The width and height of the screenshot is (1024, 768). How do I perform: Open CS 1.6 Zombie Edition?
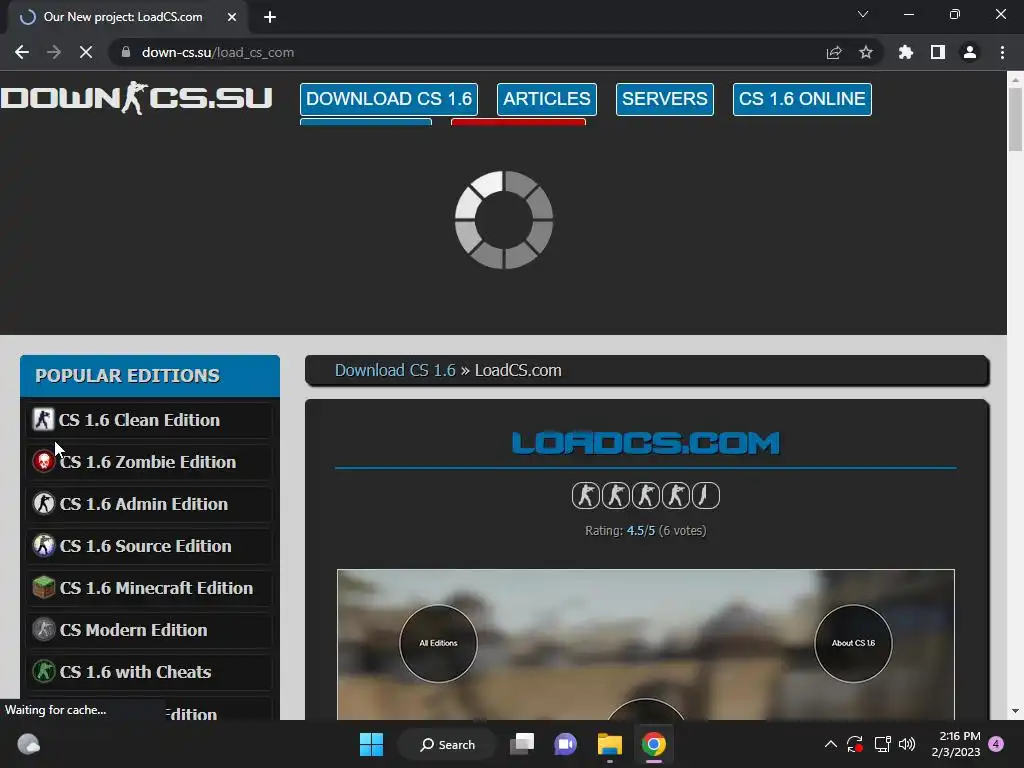149,462
